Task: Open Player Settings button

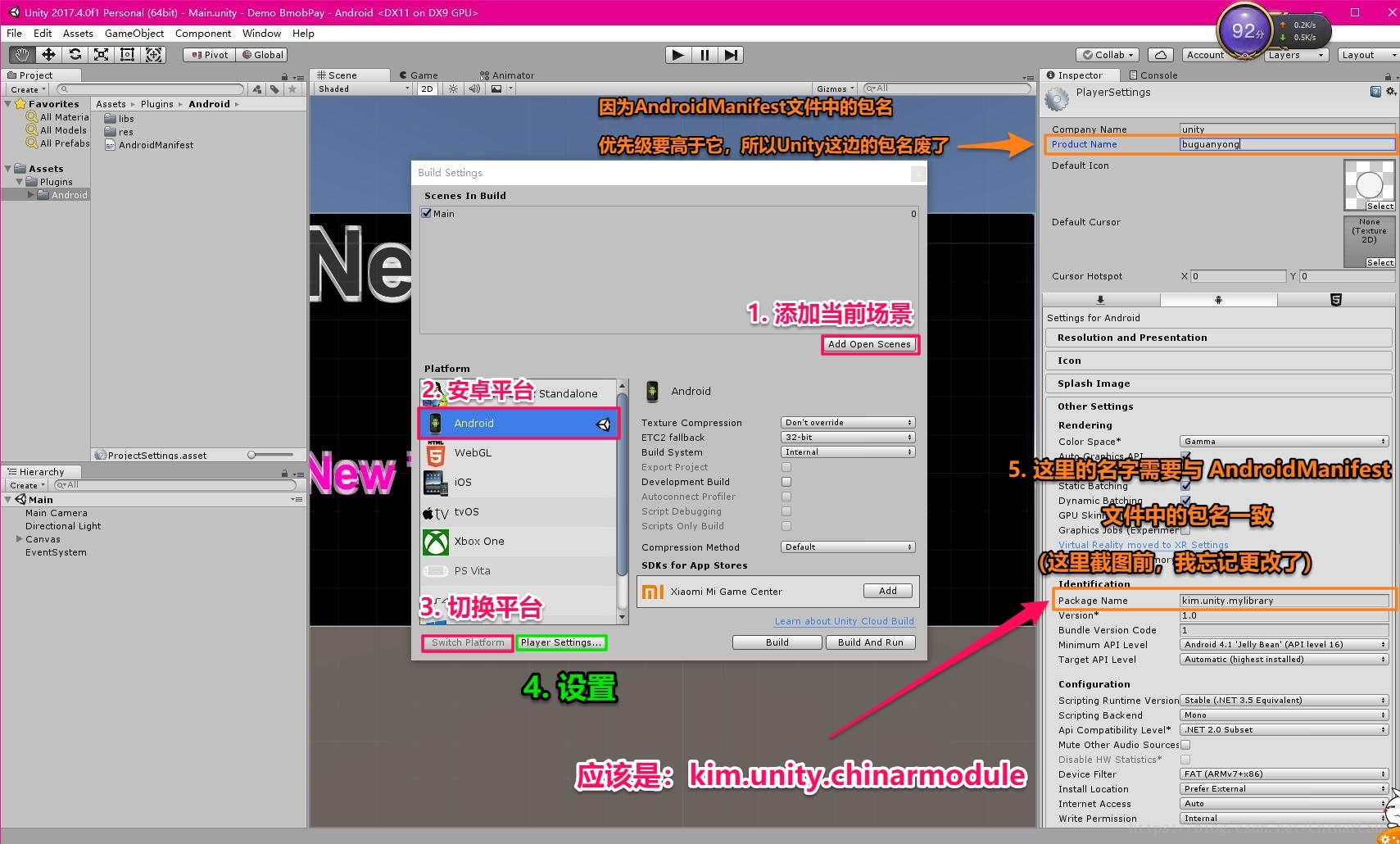Action: (x=561, y=642)
